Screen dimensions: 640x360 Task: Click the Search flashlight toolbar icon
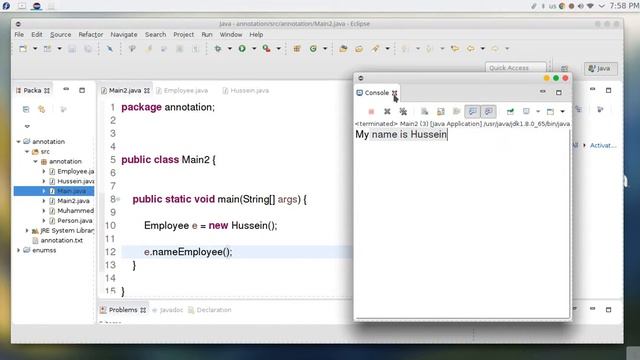[375, 49]
